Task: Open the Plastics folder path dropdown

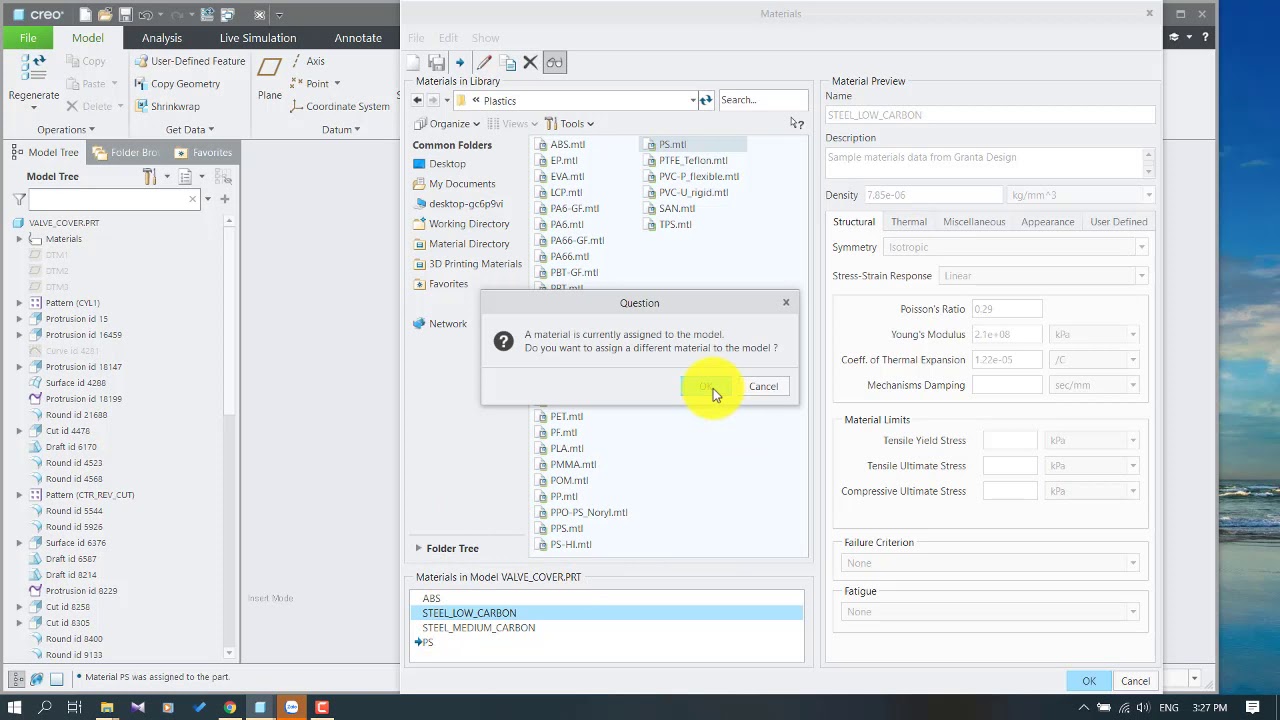Action: (x=692, y=100)
